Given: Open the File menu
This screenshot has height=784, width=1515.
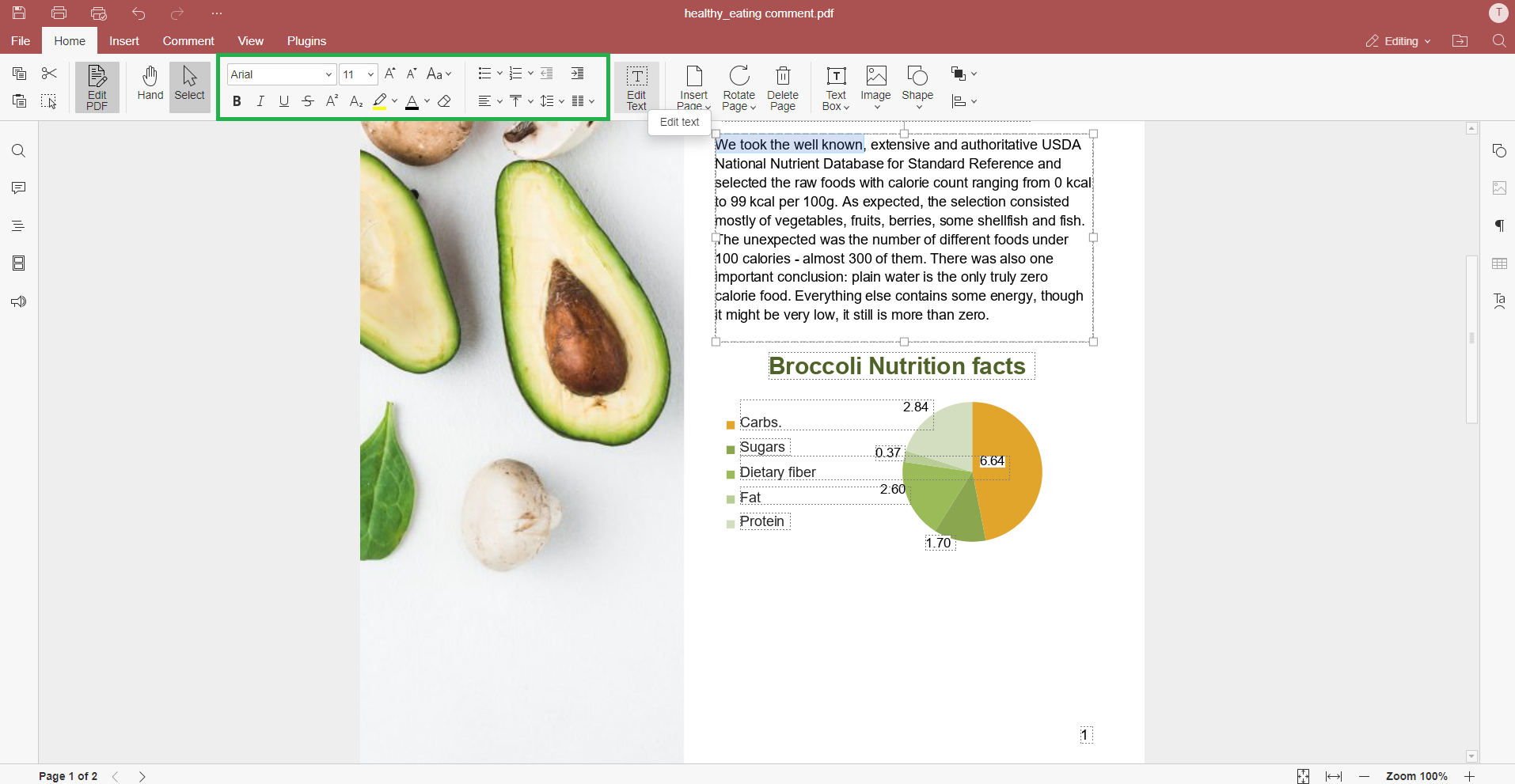Looking at the screenshot, I should click(21, 41).
